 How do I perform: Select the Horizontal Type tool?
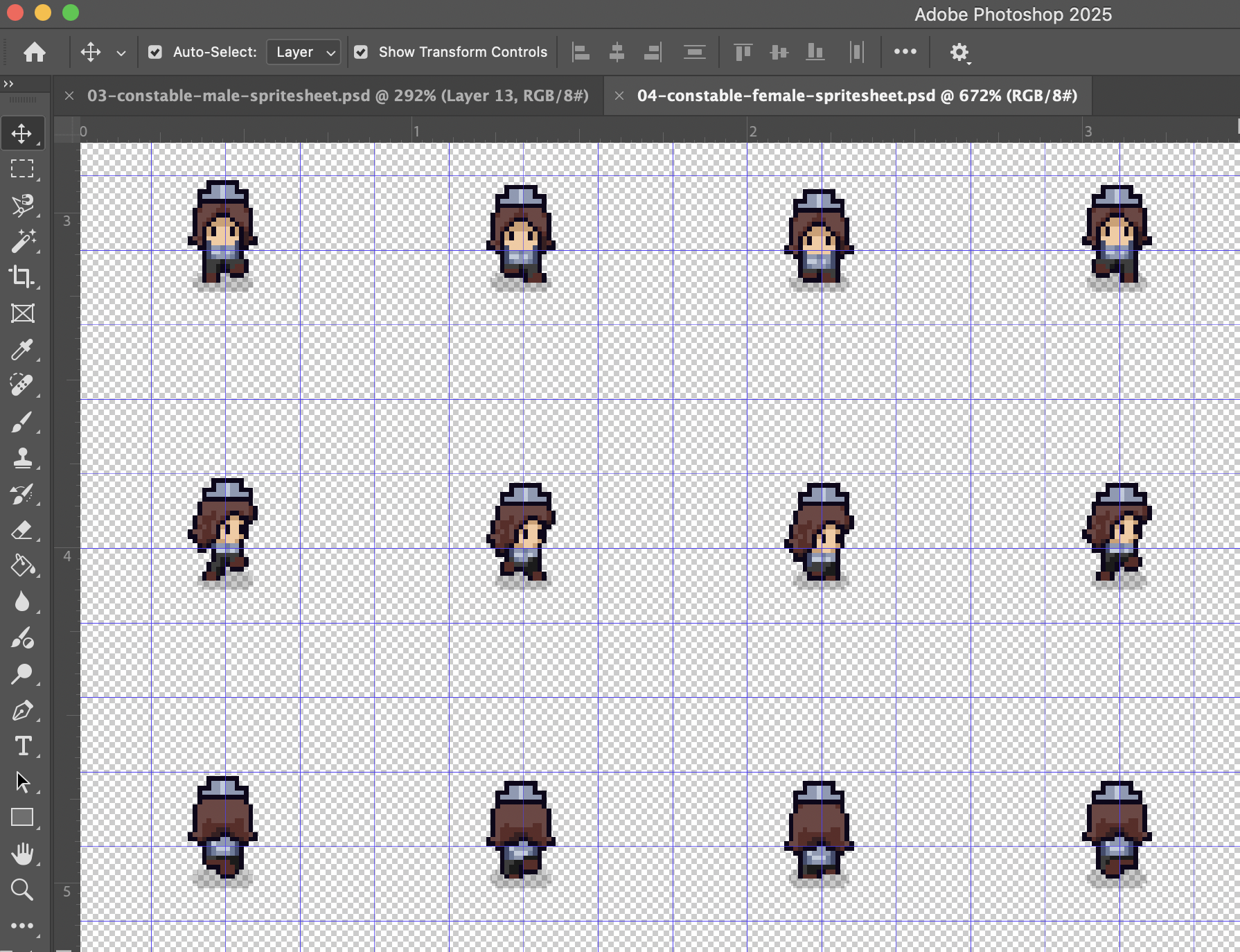(22, 746)
